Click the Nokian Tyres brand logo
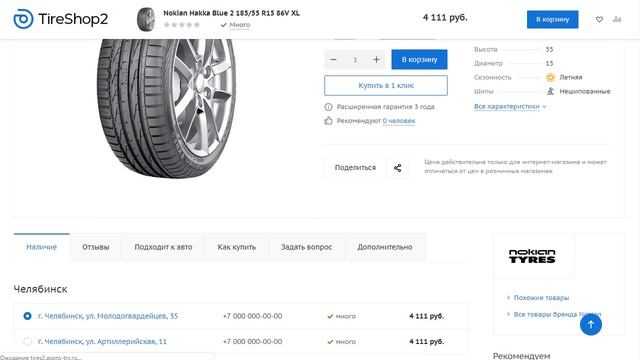Viewport: 640px width, 360px height. tap(532, 256)
